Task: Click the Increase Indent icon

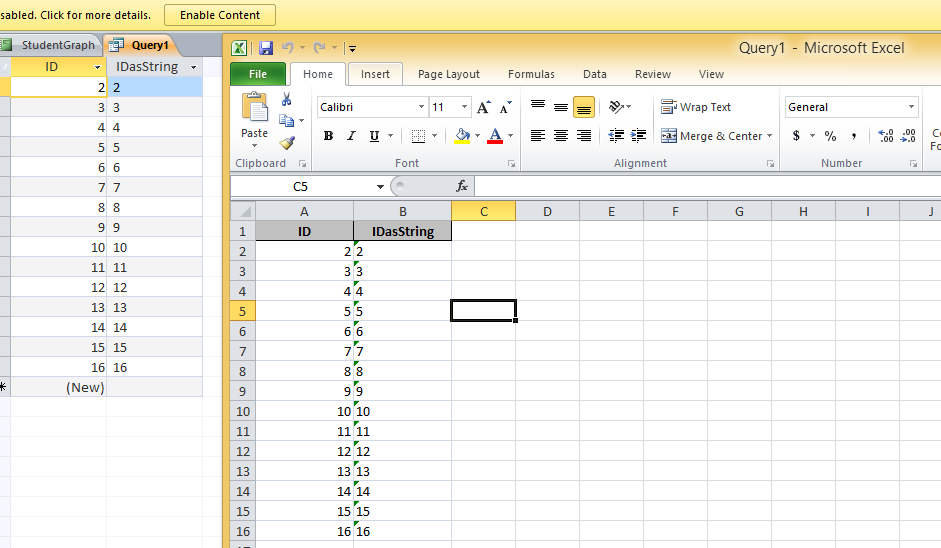Action: tap(639, 136)
